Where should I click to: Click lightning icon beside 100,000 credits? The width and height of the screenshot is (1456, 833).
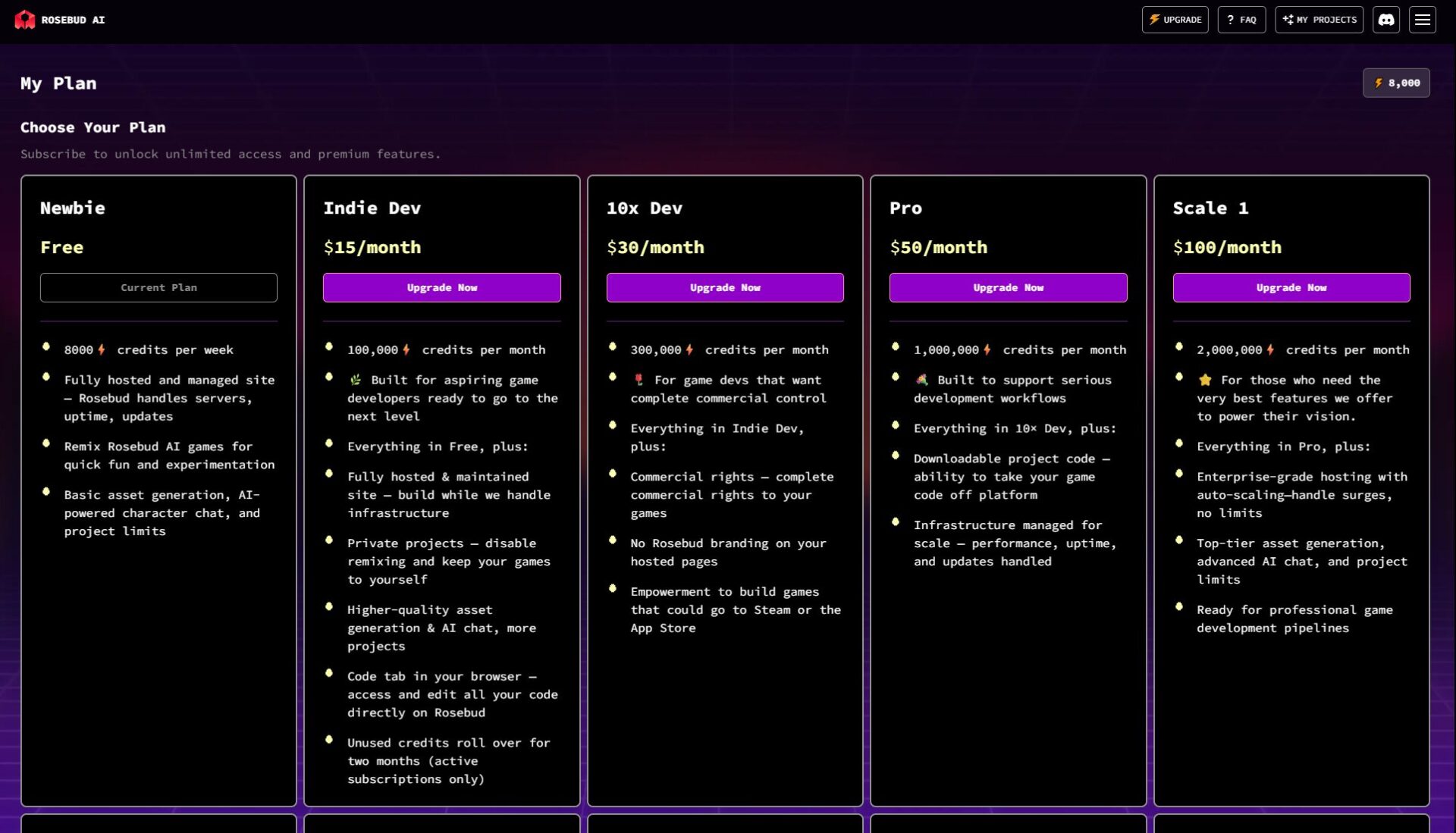coord(406,350)
